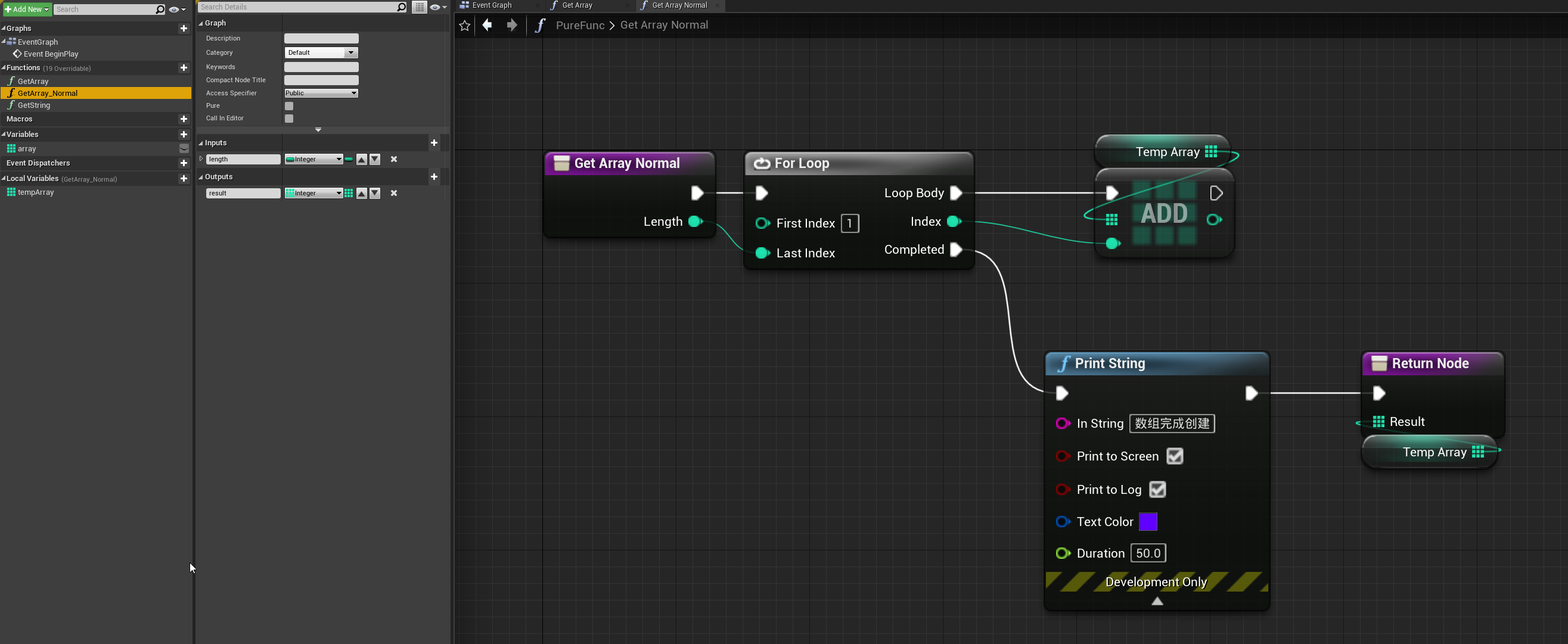Add an Event Dispatcher with its plus icon
The height and width of the screenshot is (644, 1568).
tap(184, 163)
